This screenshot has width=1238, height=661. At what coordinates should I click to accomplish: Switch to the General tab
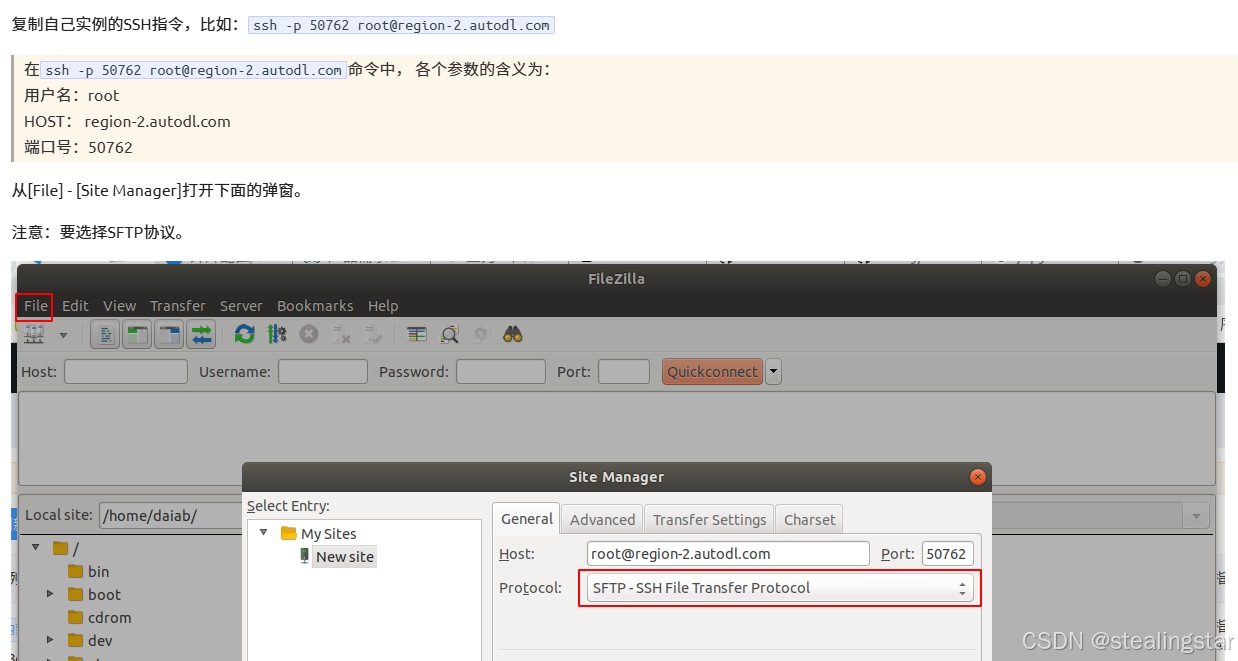pos(527,519)
